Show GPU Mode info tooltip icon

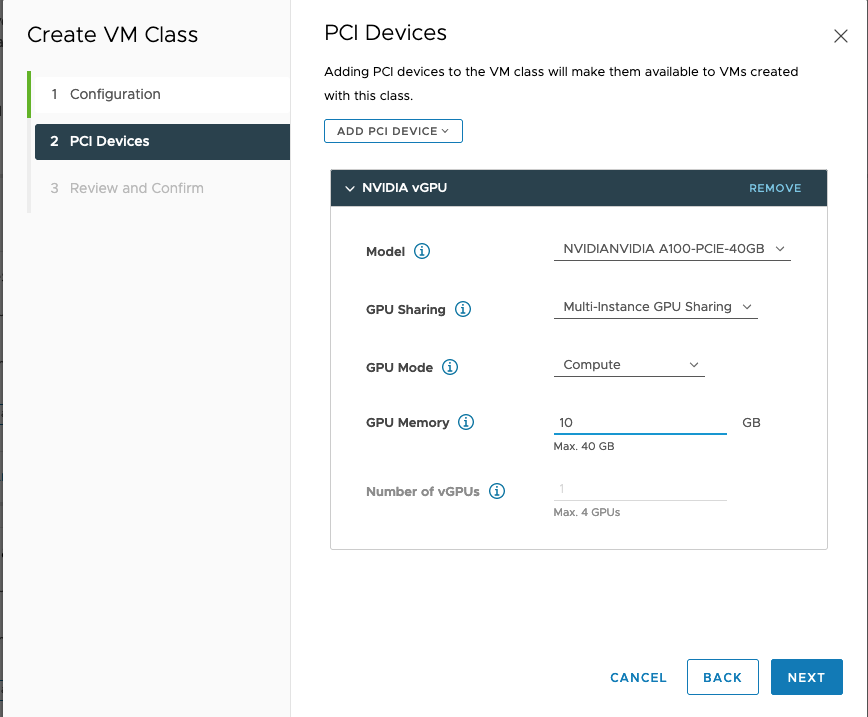point(450,367)
